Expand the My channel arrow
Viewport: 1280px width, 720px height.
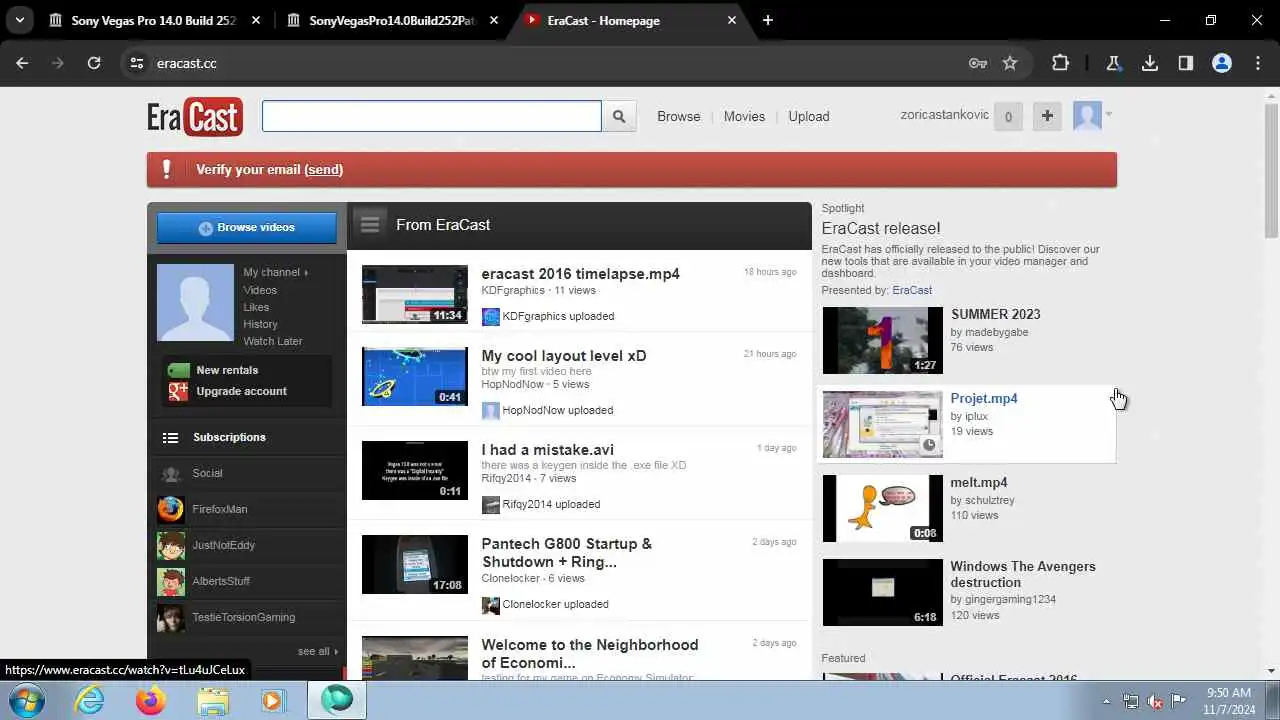point(307,272)
